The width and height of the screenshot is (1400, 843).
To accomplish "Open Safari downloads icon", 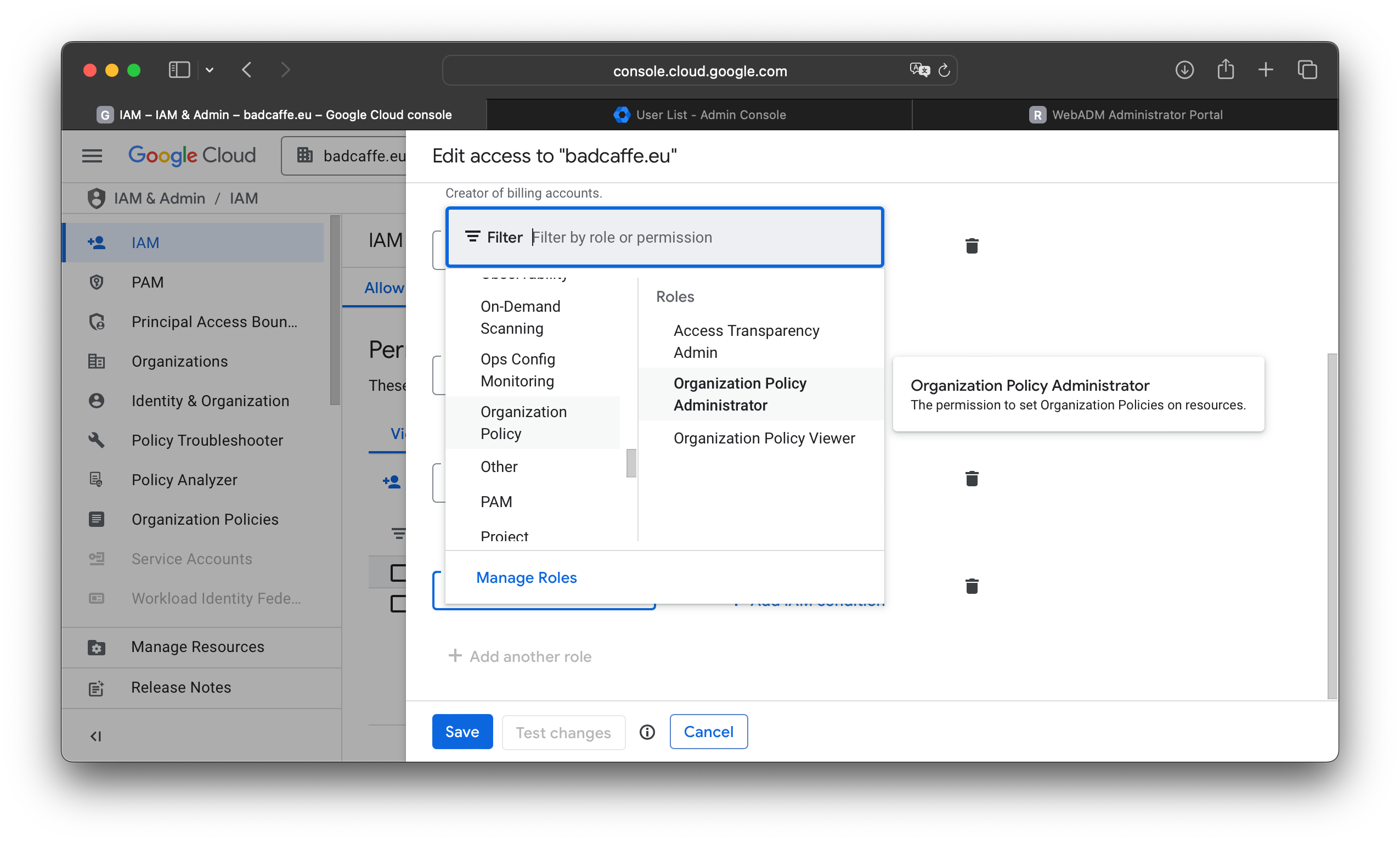I will (1184, 70).
